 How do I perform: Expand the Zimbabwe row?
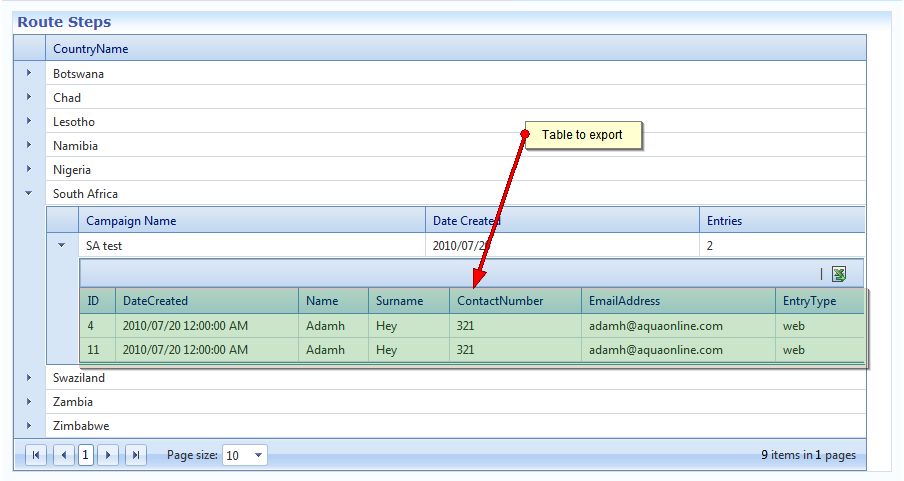pyautogui.click(x=29, y=426)
